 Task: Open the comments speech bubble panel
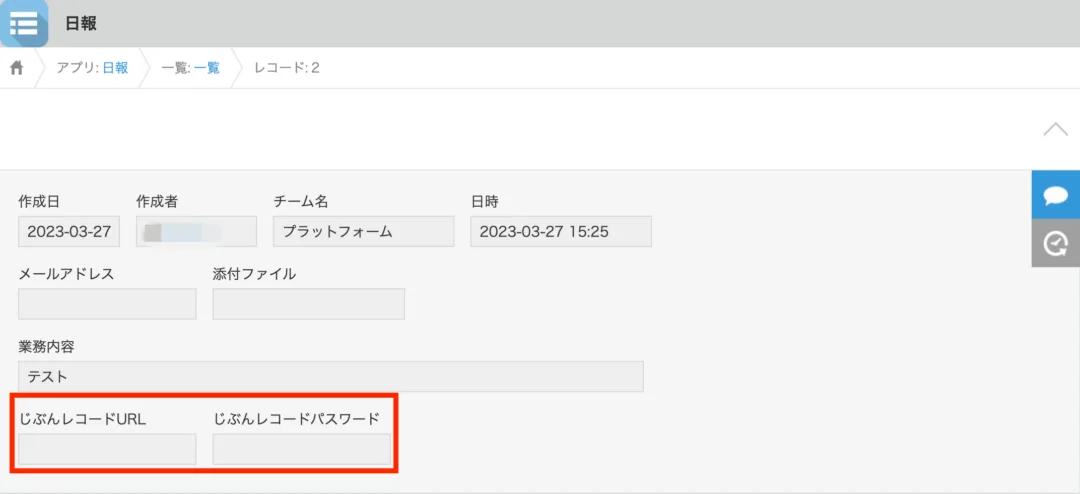[x=1056, y=196]
